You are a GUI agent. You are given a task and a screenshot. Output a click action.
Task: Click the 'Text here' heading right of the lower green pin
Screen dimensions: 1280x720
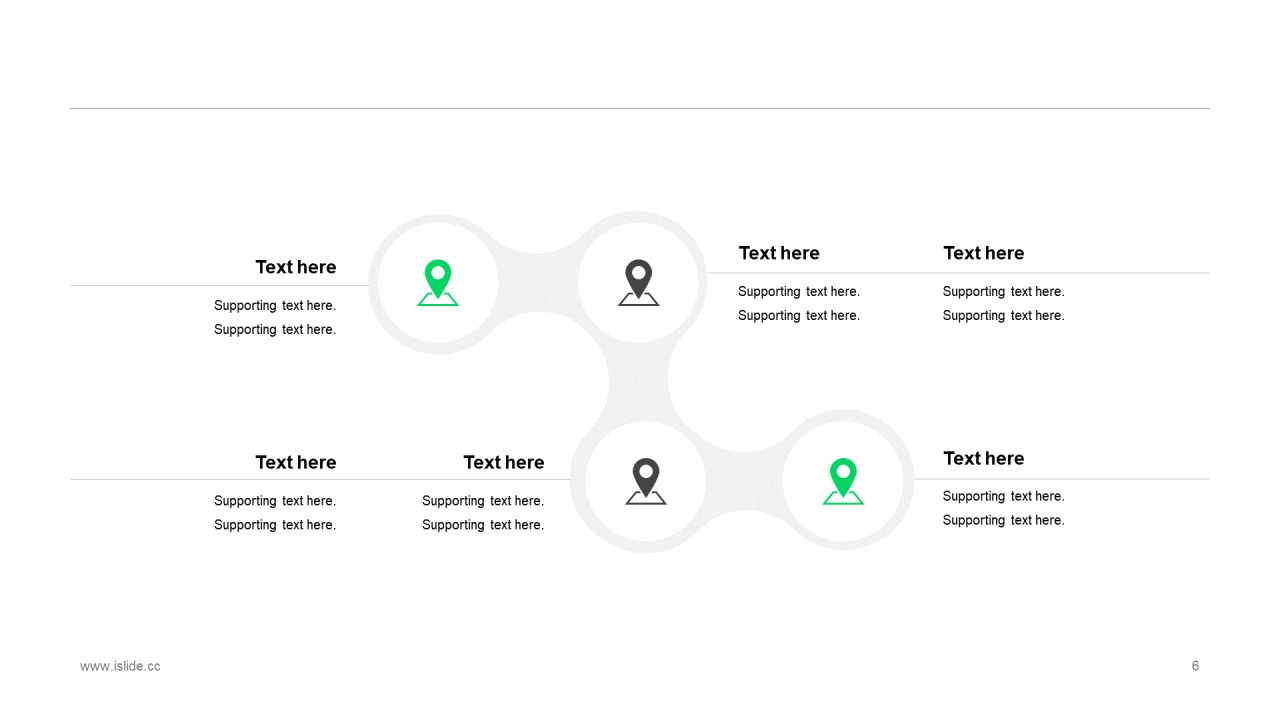pos(984,458)
